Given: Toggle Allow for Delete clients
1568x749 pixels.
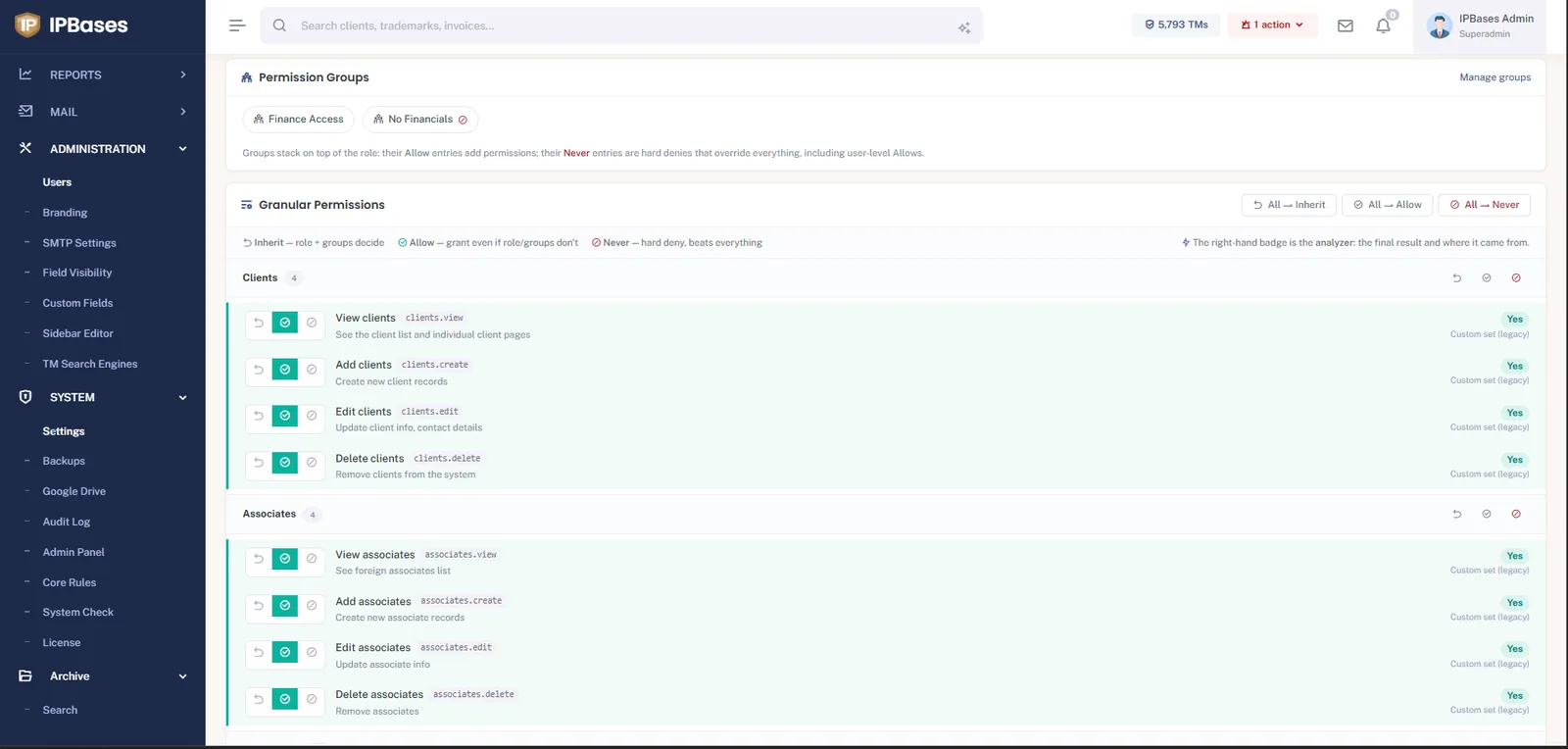Looking at the screenshot, I should [285, 463].
